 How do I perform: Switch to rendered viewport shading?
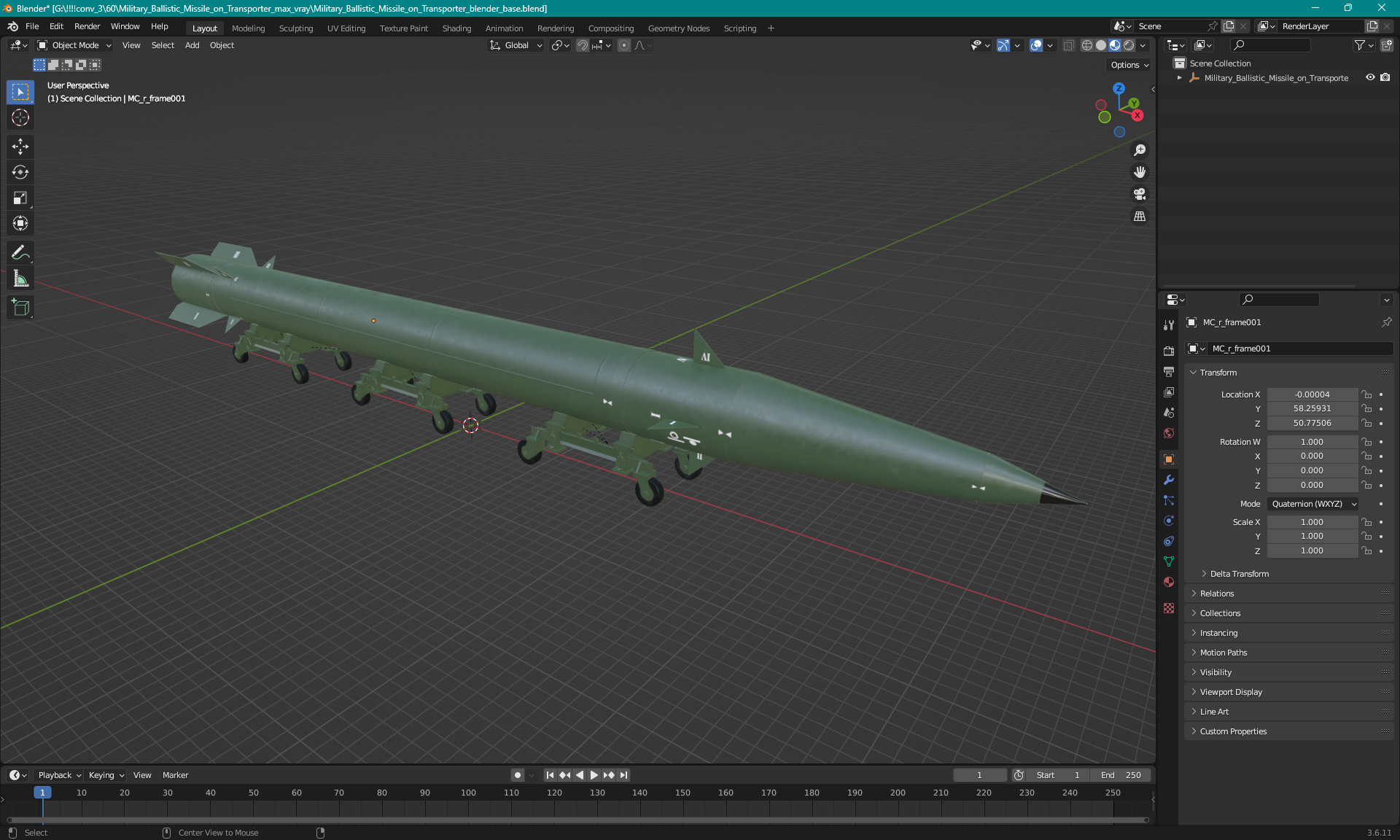pyautogui.click(x=1129, y=45)
